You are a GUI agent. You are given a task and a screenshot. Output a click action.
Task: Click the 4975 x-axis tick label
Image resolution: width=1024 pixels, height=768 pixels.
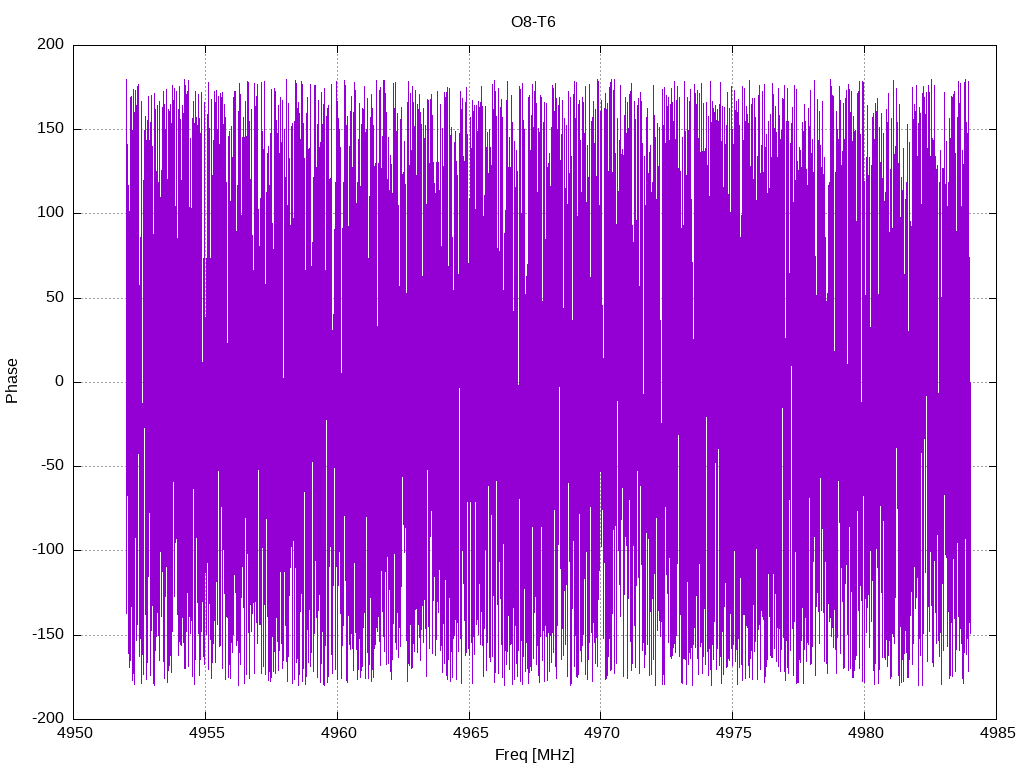tap(733, 733)
